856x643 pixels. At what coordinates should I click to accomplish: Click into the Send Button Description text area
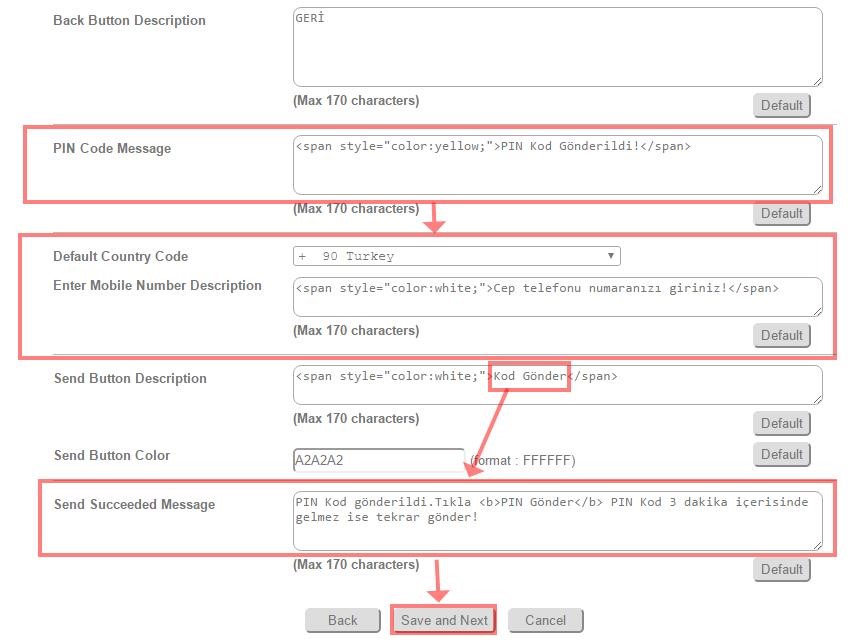557,385
